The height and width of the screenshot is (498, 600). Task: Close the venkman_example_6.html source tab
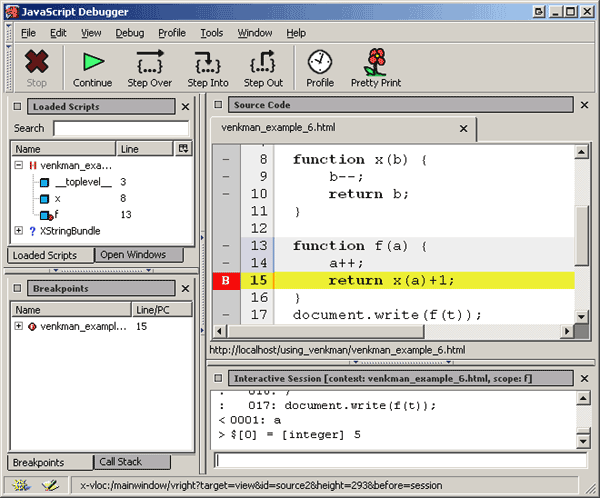(x=463, y=129)
